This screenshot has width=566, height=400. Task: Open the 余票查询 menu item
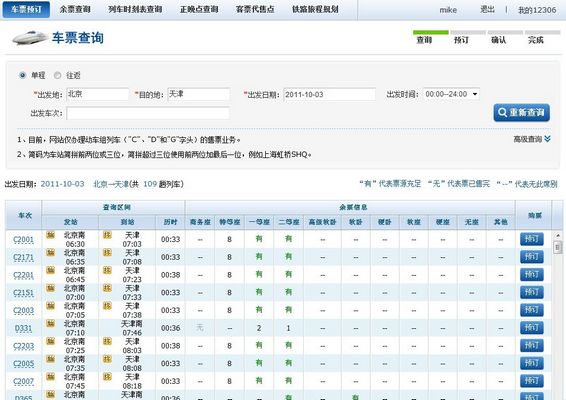coord(75,9)
